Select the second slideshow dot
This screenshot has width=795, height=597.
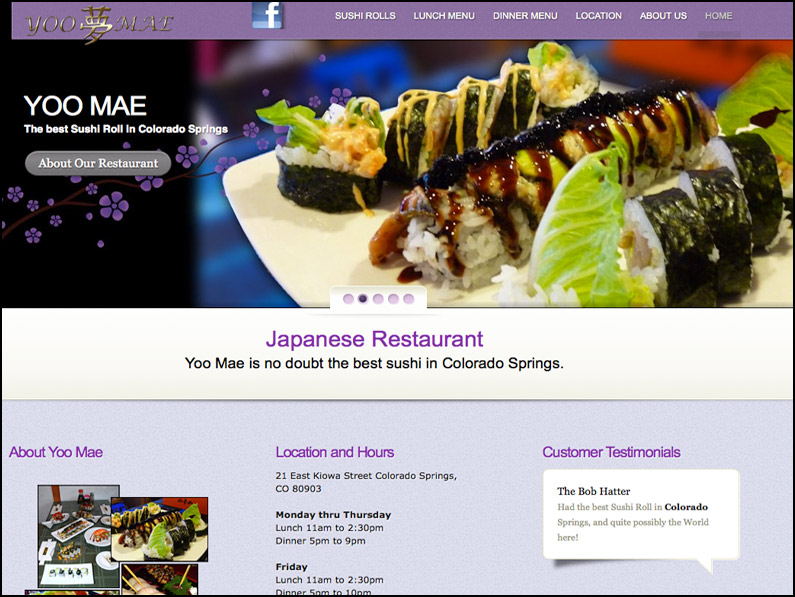coord(363,299)
